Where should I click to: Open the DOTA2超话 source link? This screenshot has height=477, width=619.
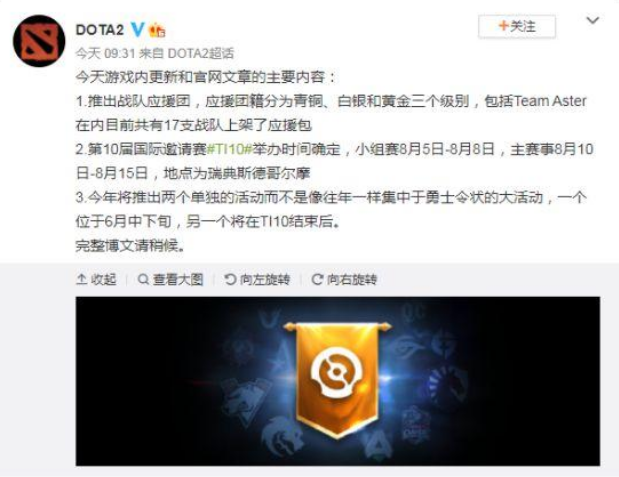pos(201,53)
